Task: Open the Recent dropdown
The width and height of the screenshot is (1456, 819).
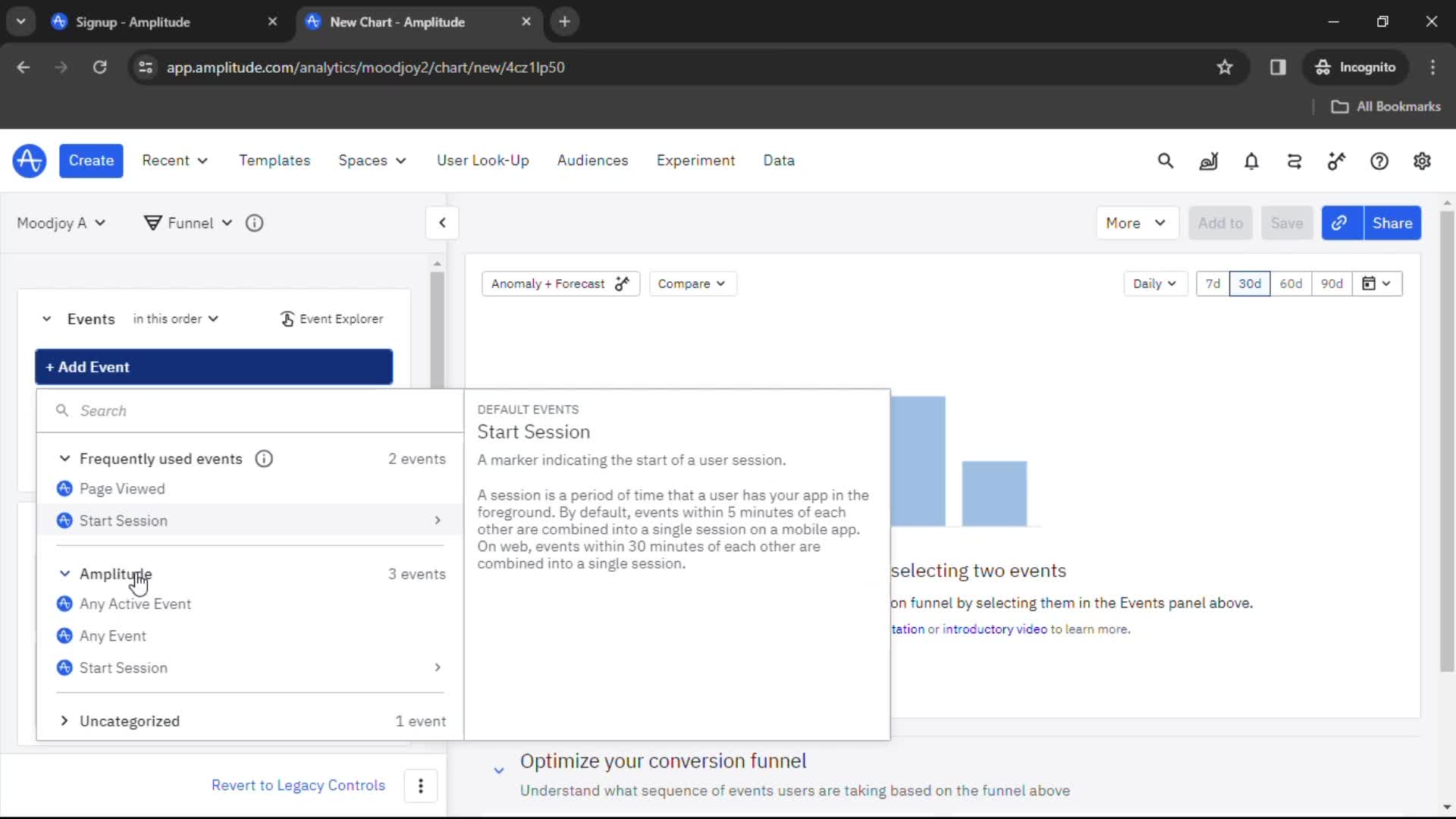Action: [x=174, y=161]
